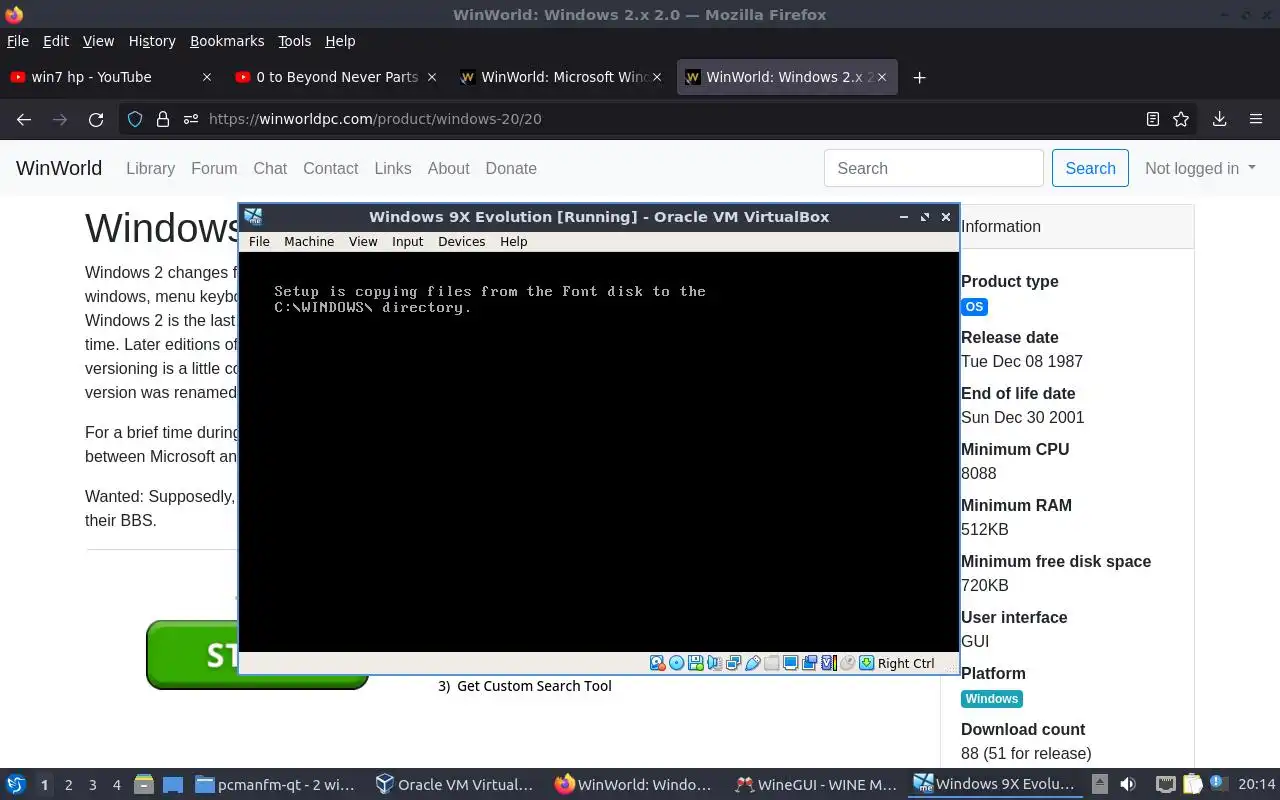
Task: Click the optical disc icon in VirtualBox status bar
Action: coord(676,663)
